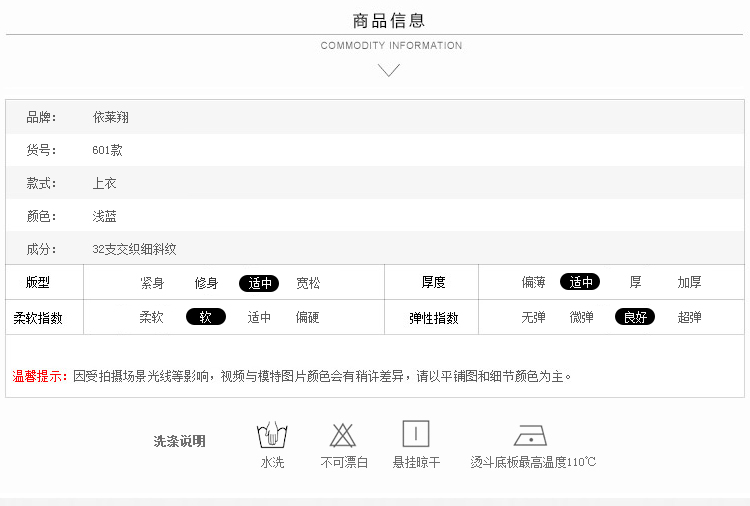Viewport: 750px width, 506px height.
Task: Select highlighted 良好 elasticity option
Action: 635,317
